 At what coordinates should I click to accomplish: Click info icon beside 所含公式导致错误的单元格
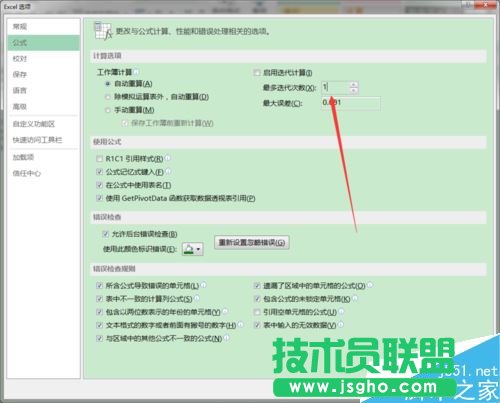click(203, 285)
